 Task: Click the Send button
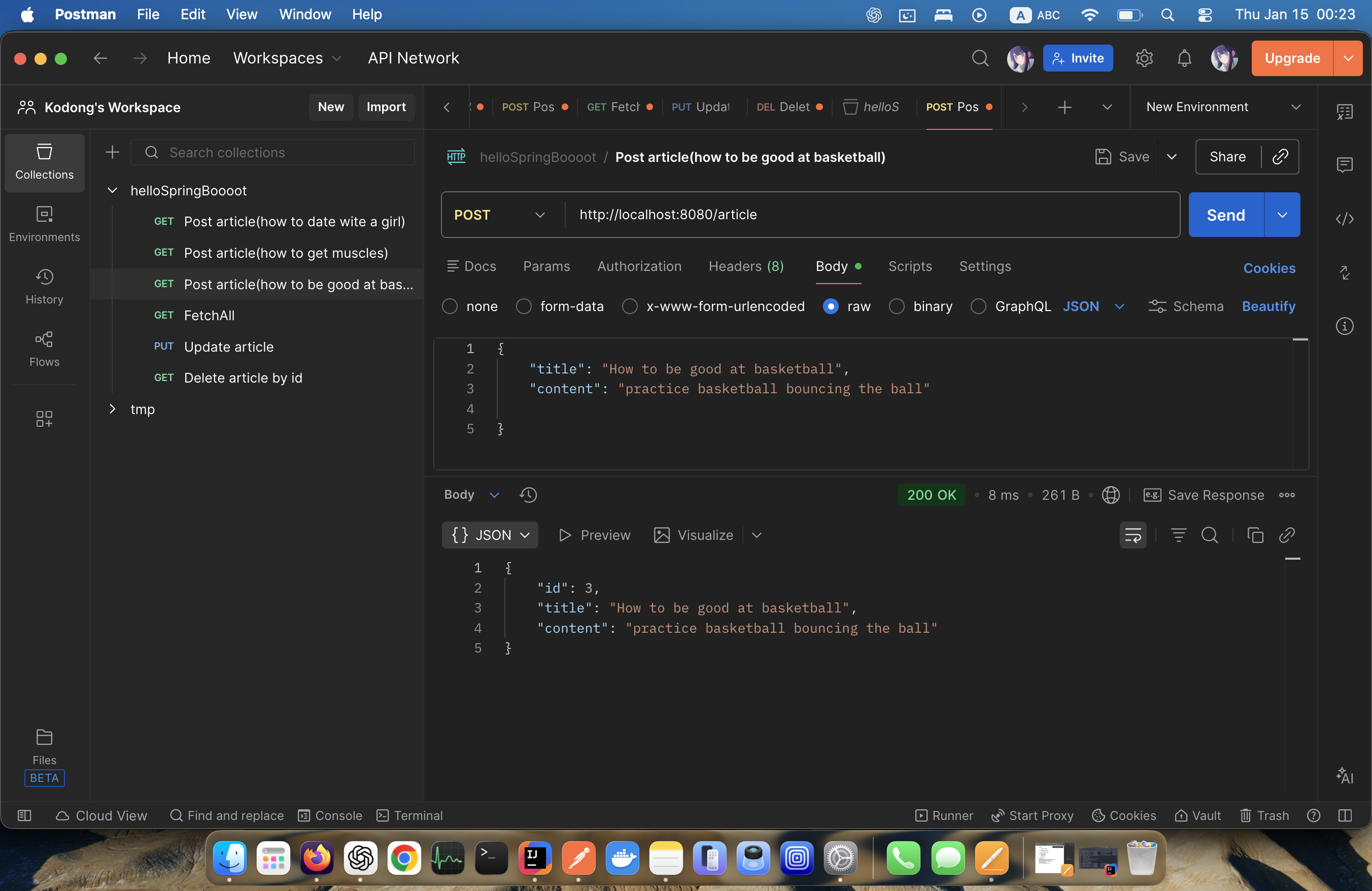(1225, 215)
